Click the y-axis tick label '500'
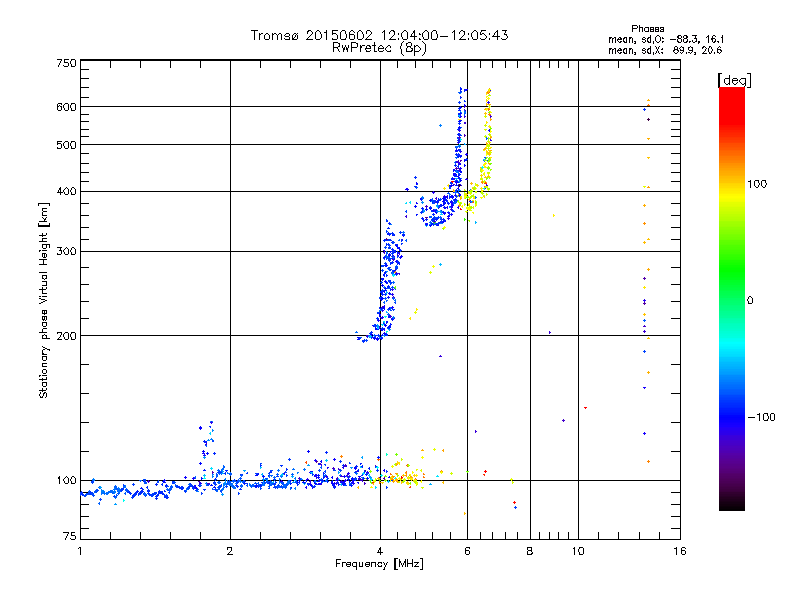 [x=66, y=145]
